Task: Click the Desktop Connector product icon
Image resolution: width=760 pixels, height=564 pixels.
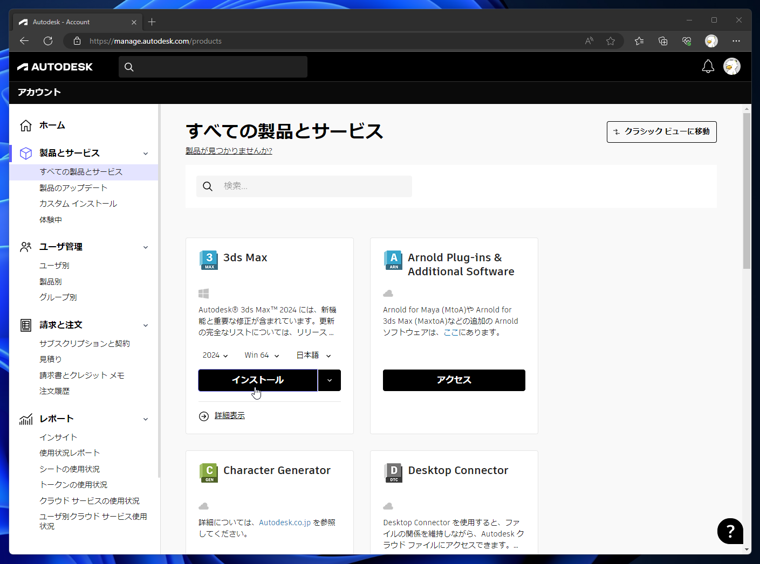Action: [x=393, y=473]
